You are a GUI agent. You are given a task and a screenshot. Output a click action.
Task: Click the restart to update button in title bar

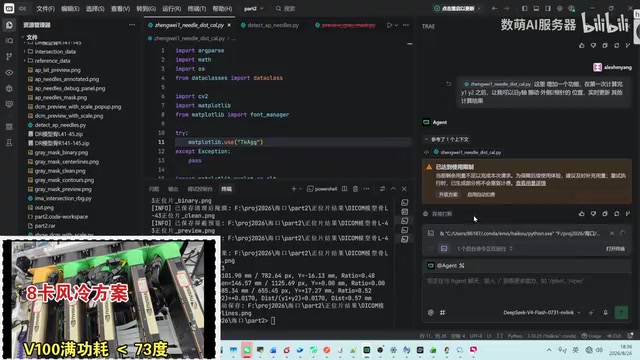point(457,9)
